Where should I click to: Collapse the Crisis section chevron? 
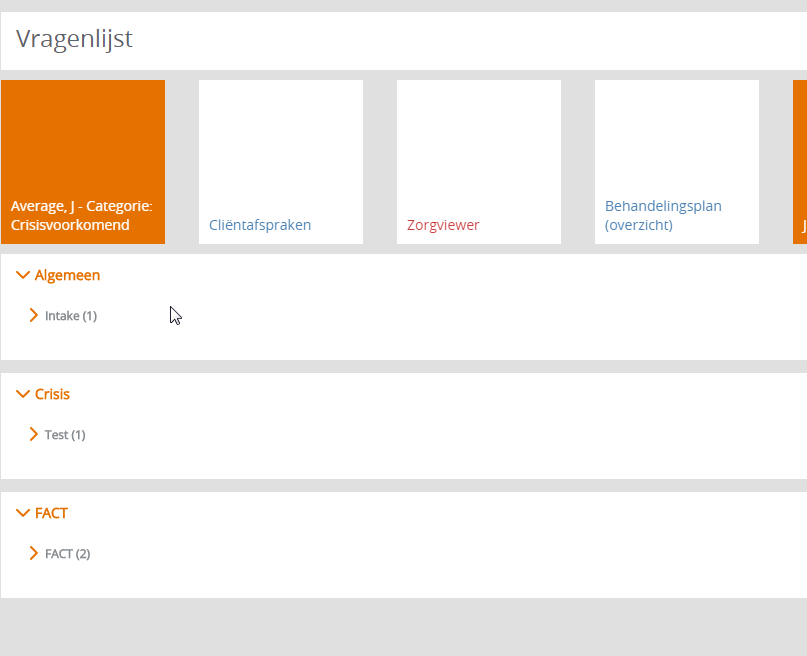[x=23, y=394]
